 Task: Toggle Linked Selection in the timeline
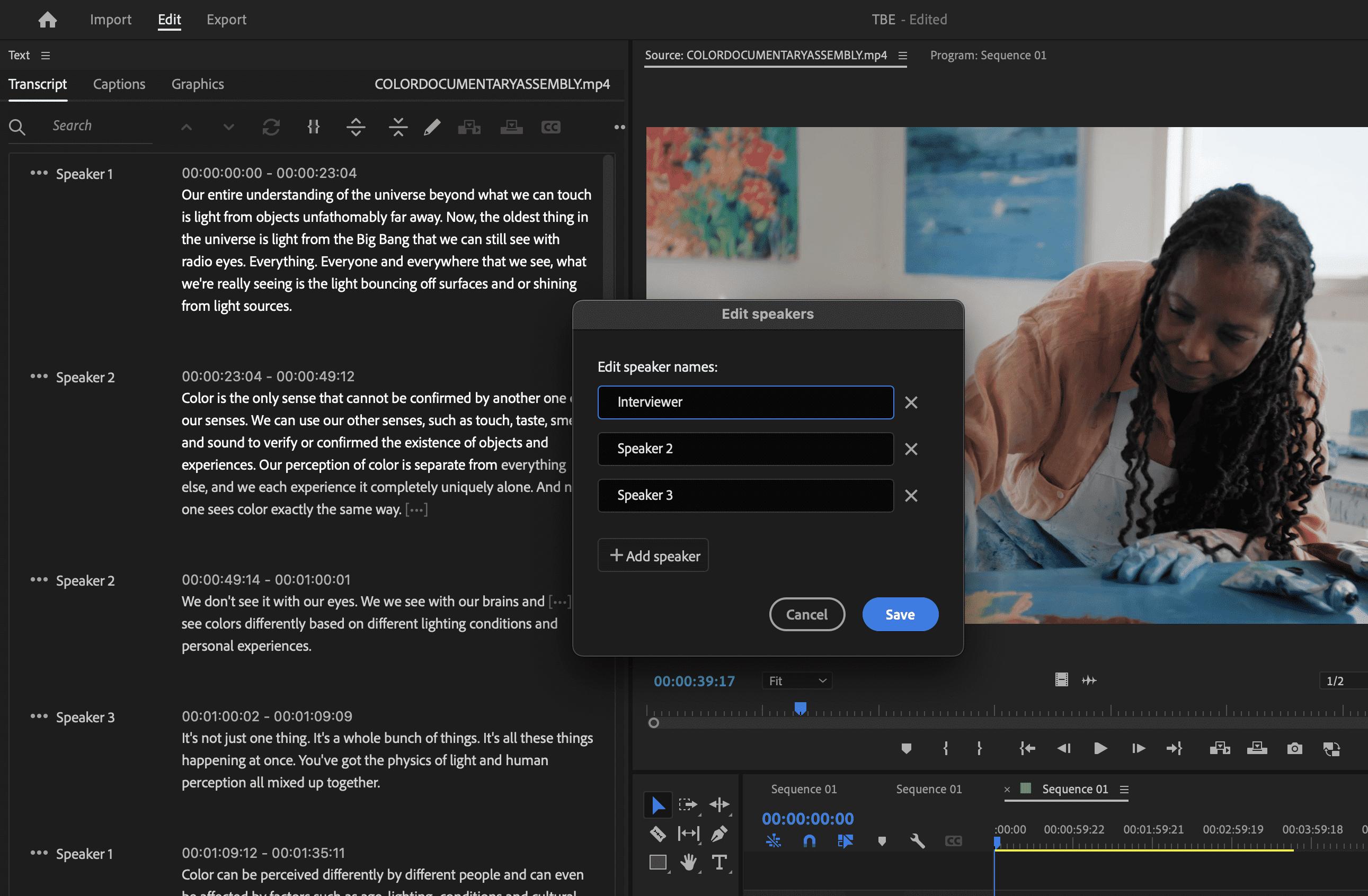tap(846, 841)
